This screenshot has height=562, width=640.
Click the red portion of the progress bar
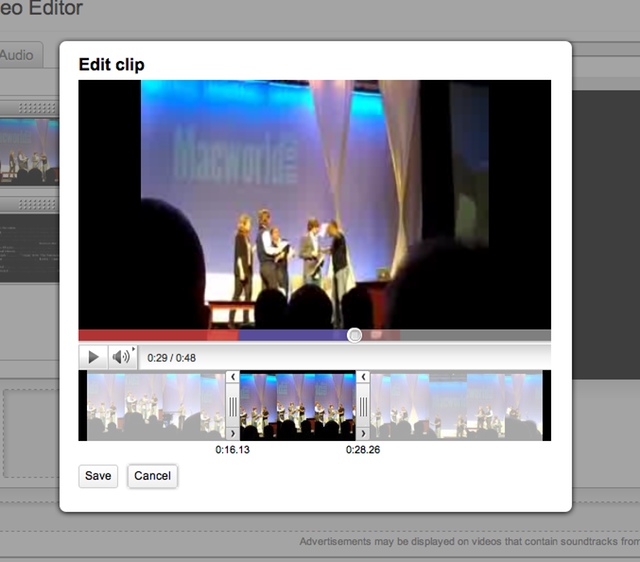coord(158,335)
